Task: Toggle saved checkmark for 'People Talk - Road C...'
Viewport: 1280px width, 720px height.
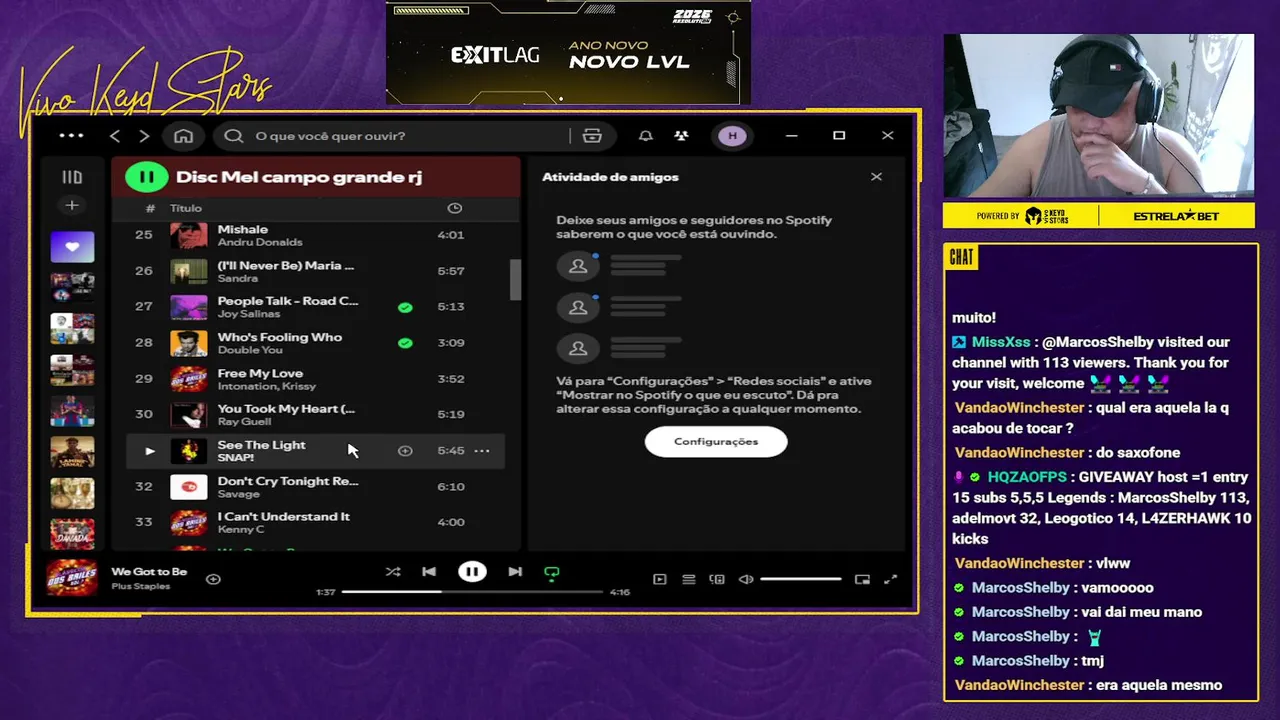Action: click(x=405, y=307)
